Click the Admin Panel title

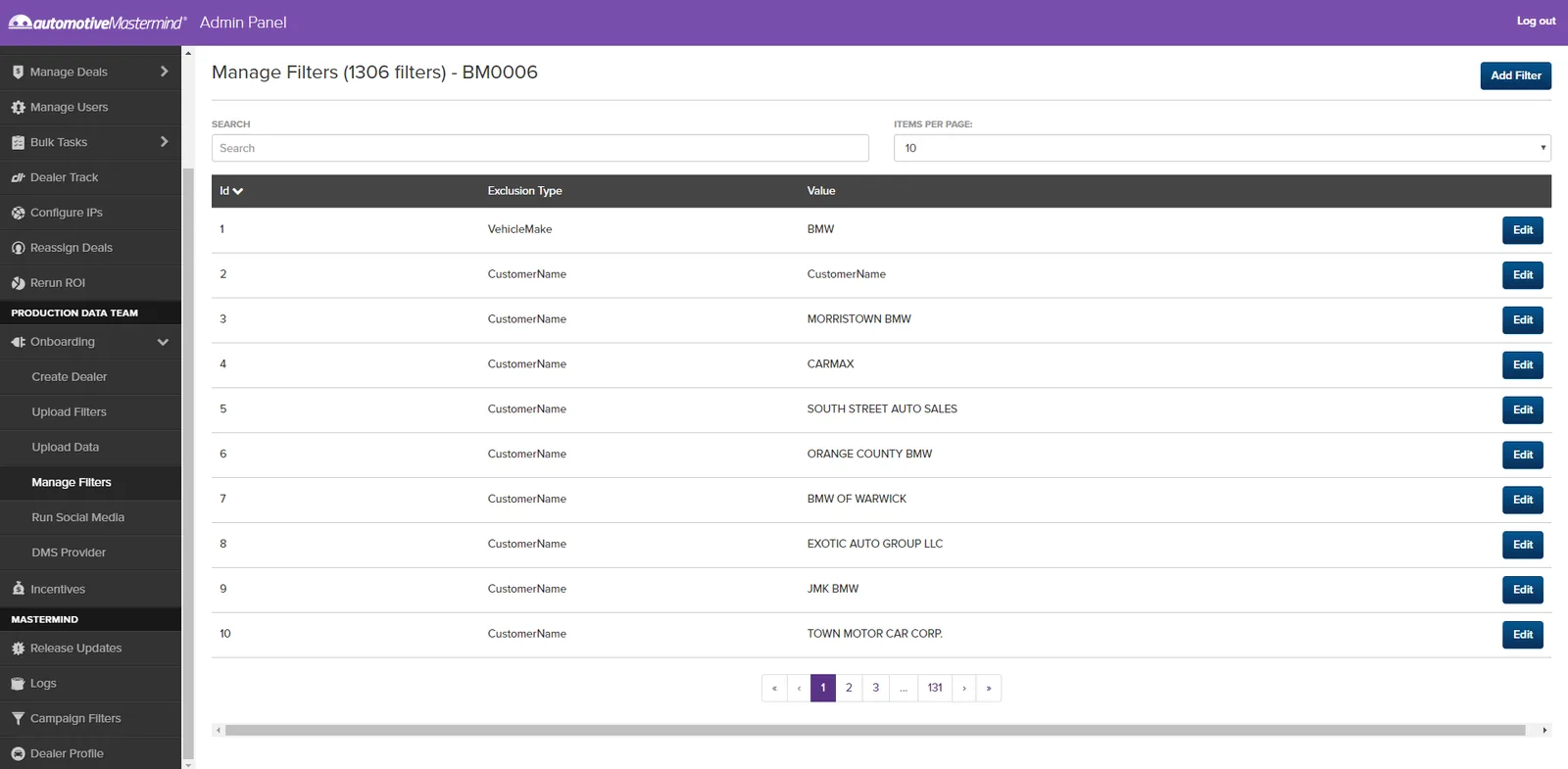coord(243,23)
